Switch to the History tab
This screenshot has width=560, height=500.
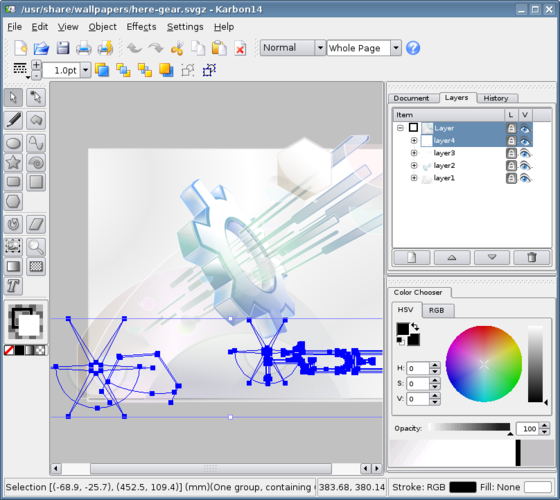[496, 98]
